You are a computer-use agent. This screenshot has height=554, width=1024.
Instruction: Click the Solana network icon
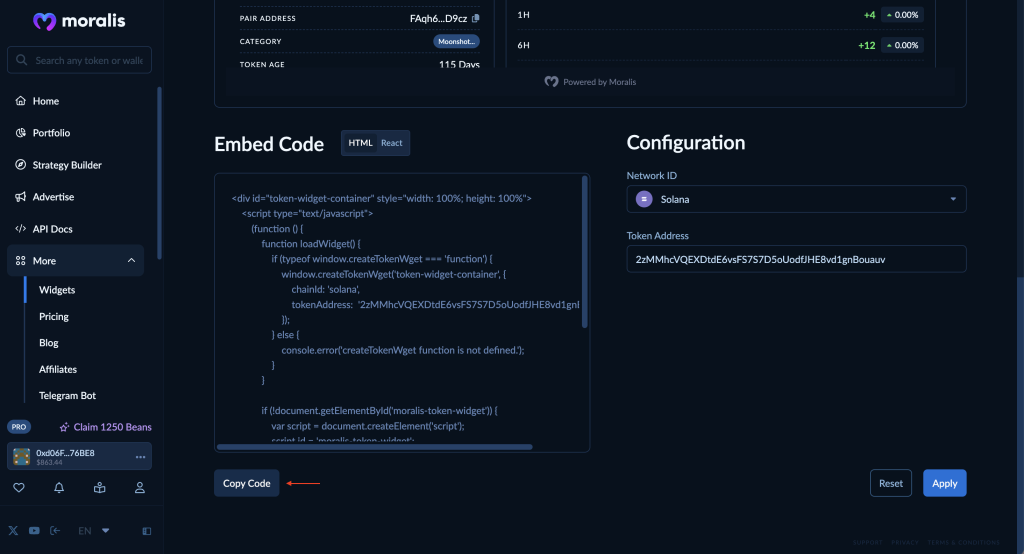coord(644,199)
